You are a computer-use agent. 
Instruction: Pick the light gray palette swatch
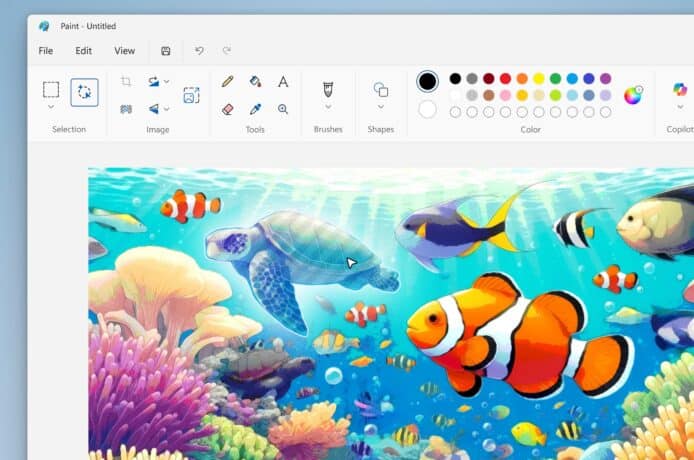(472, 95)
